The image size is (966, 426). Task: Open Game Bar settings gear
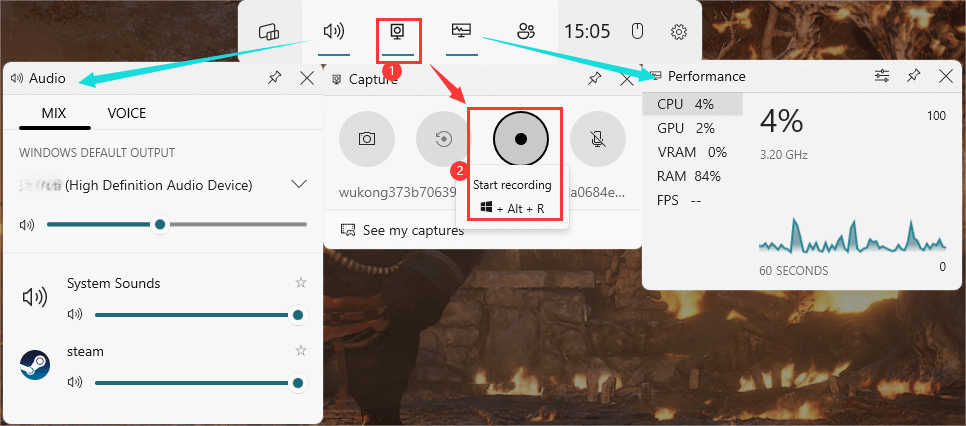point(678,31)
